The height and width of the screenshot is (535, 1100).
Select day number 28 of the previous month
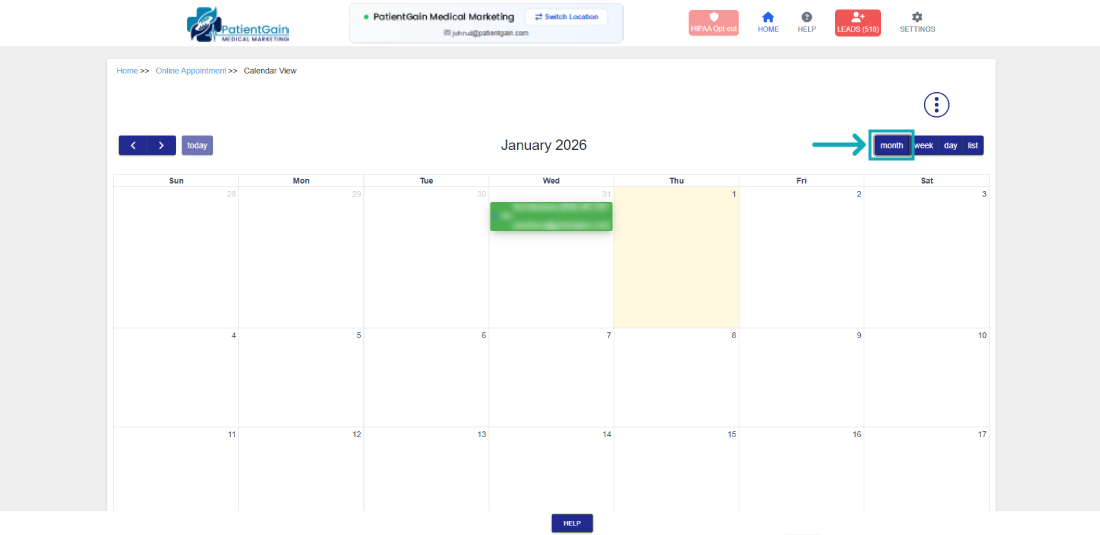click(x=232, y=194)
